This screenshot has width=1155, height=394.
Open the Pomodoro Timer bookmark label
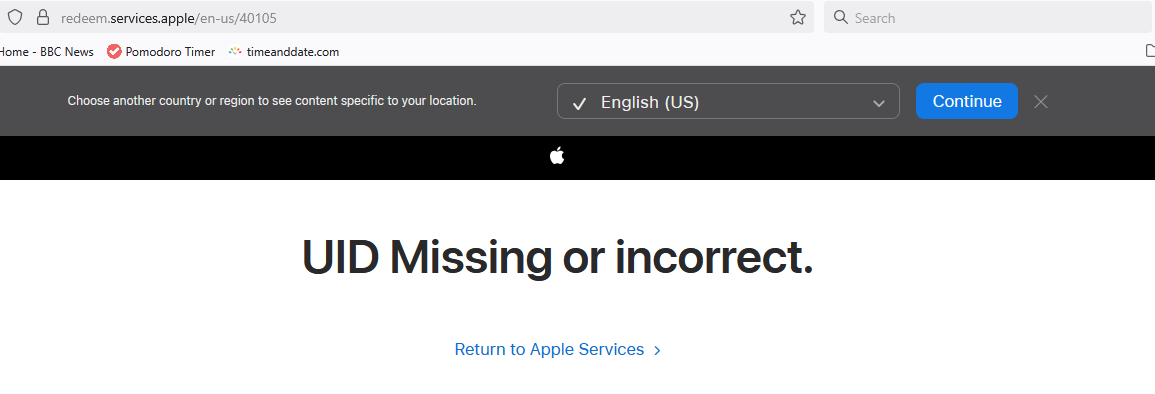tap(170, 52)
